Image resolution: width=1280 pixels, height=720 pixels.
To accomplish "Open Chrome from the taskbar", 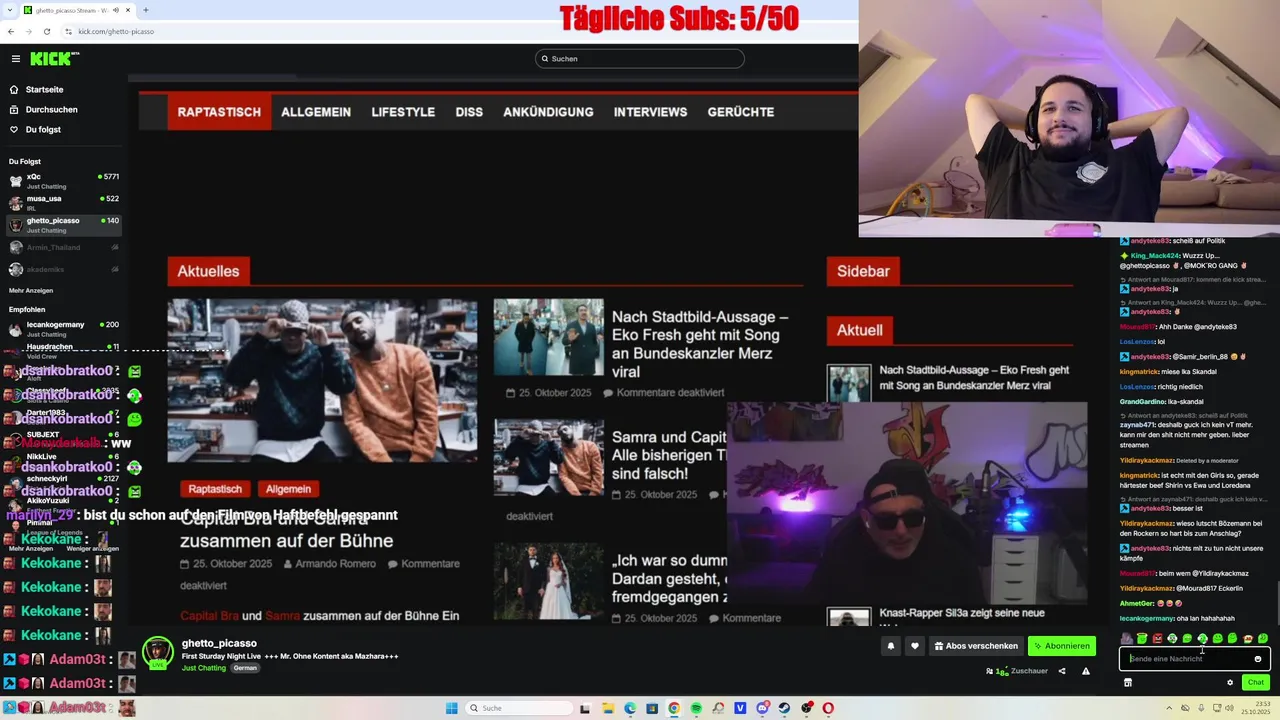I will coord(674,708).
